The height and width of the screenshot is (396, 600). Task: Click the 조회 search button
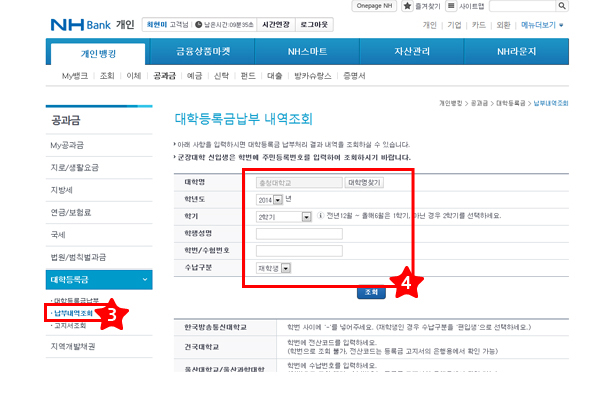pos(371,292)
